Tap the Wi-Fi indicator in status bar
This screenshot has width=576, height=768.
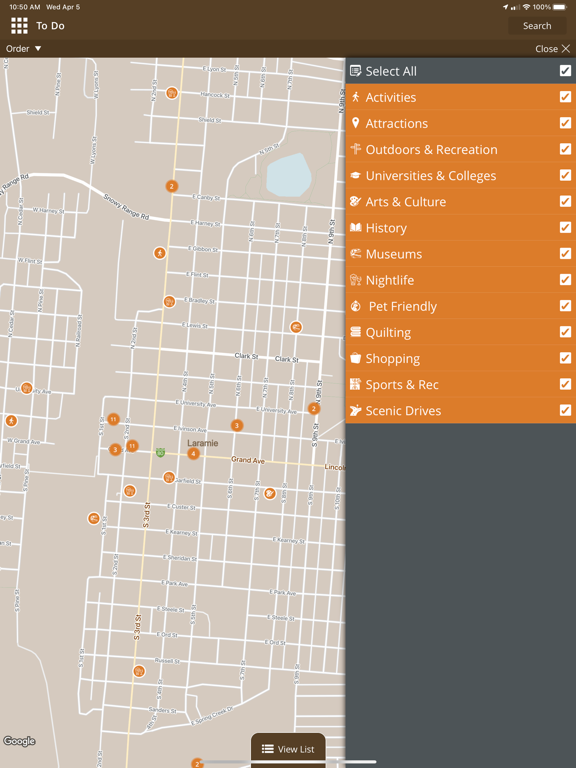pyautogui.click(x=527, y=7)
